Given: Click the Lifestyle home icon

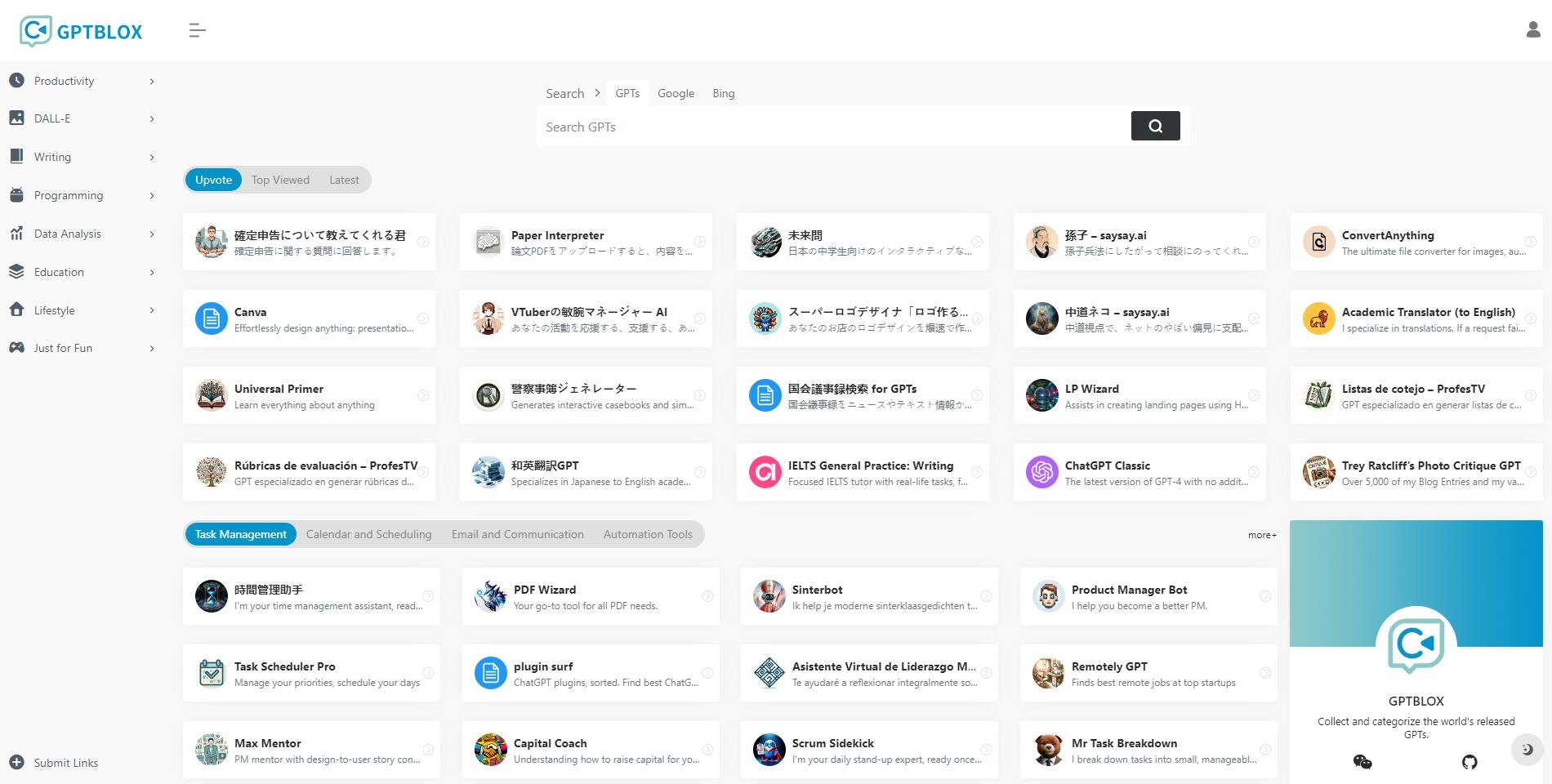Looking at the screenshot, I should (x=16, y=310).
